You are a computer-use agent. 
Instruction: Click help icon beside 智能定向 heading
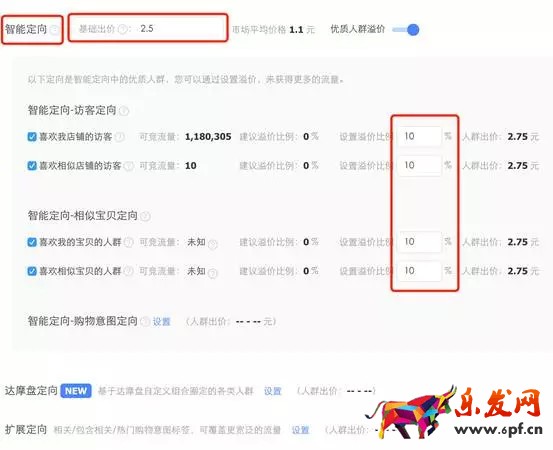click(x=54, y=30)
